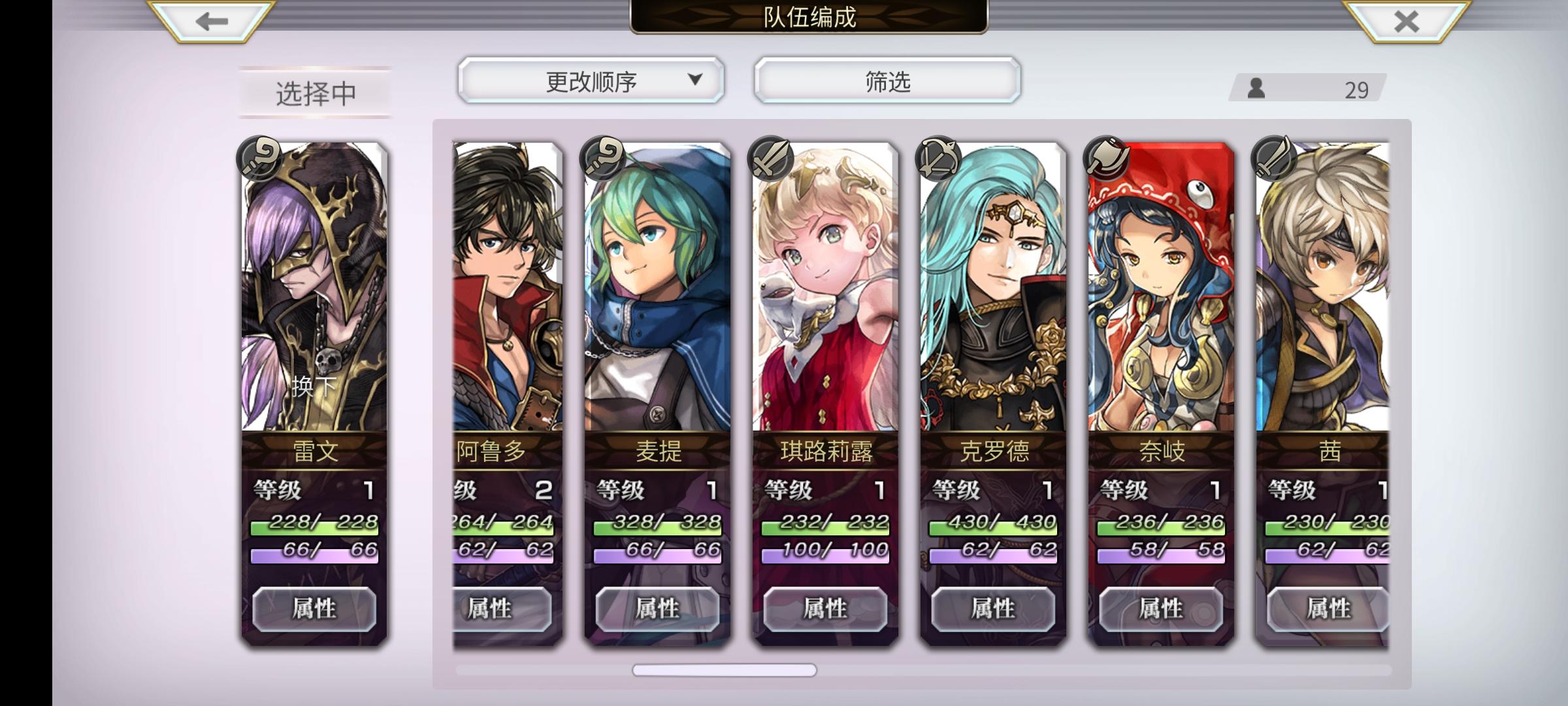This screenshot has height=706, width=1568.
Task: Remove 雷文 via 换下 portrait
Action: click(x=314, y=286)
